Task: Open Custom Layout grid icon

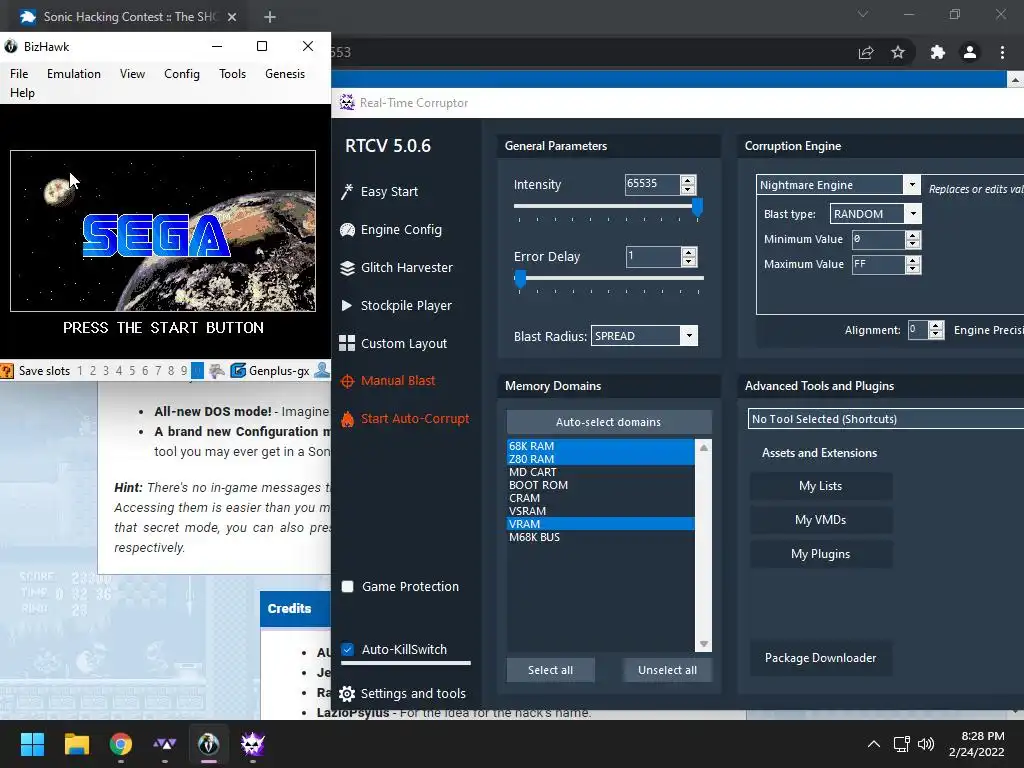Action: click(x=347, y=344)
